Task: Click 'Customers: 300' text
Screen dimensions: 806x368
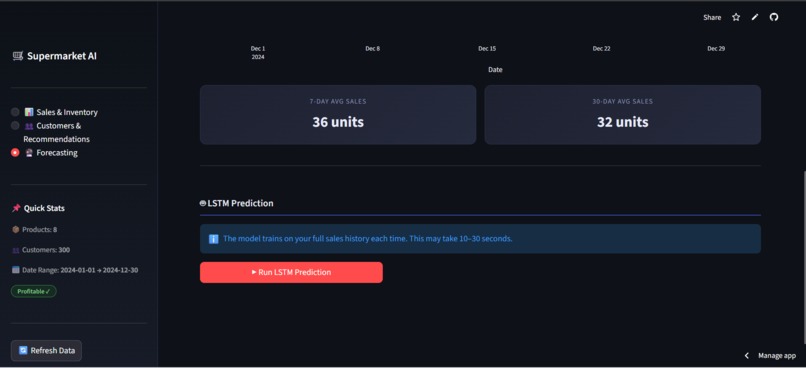Action: coord(46,250)
